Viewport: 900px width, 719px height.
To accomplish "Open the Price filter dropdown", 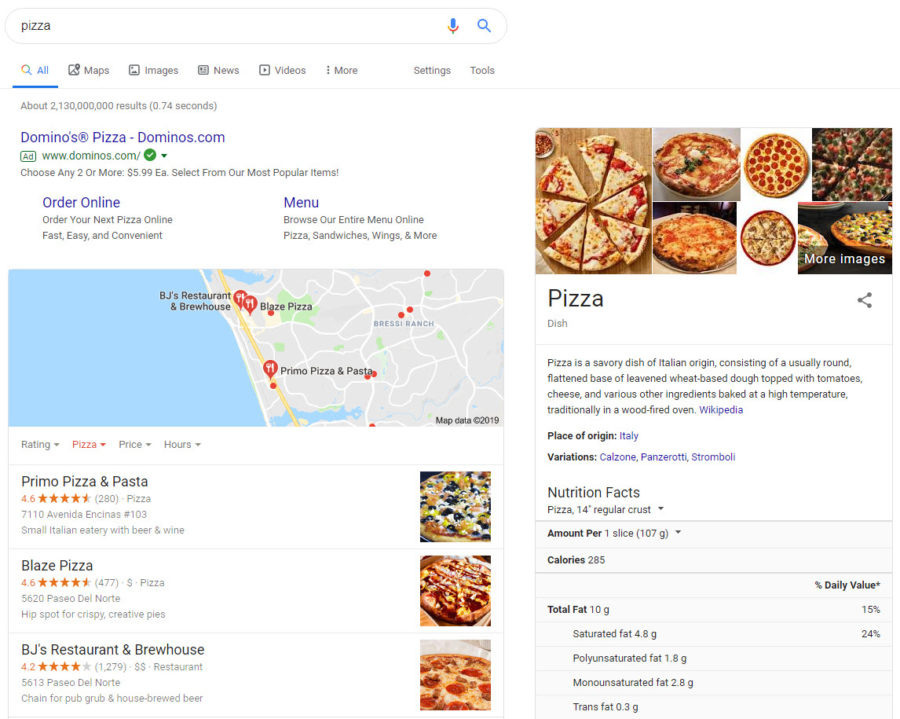I will [x=135, y=444].
